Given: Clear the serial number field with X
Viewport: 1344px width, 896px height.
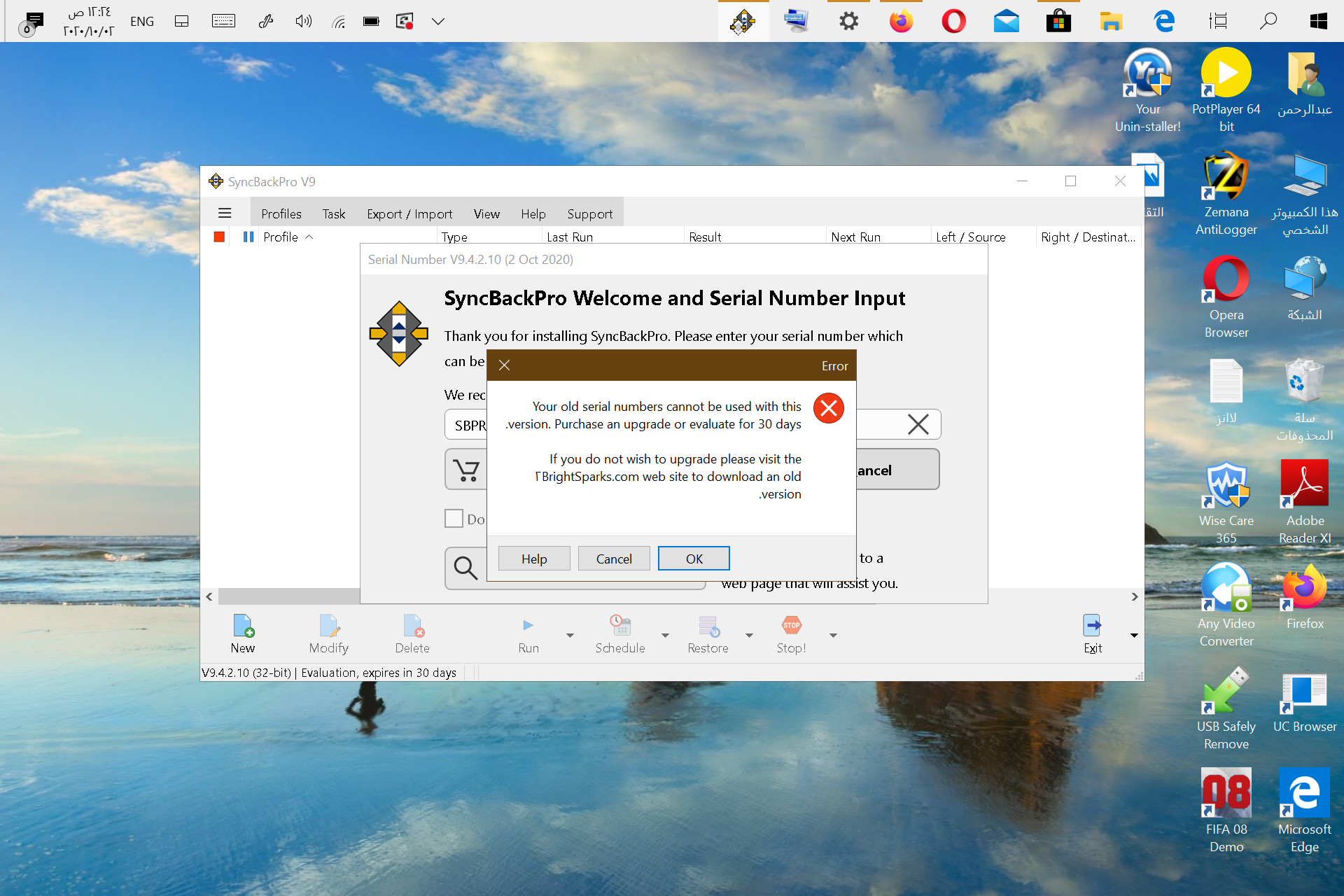Looking at the screenshot, I should (918, 424).
